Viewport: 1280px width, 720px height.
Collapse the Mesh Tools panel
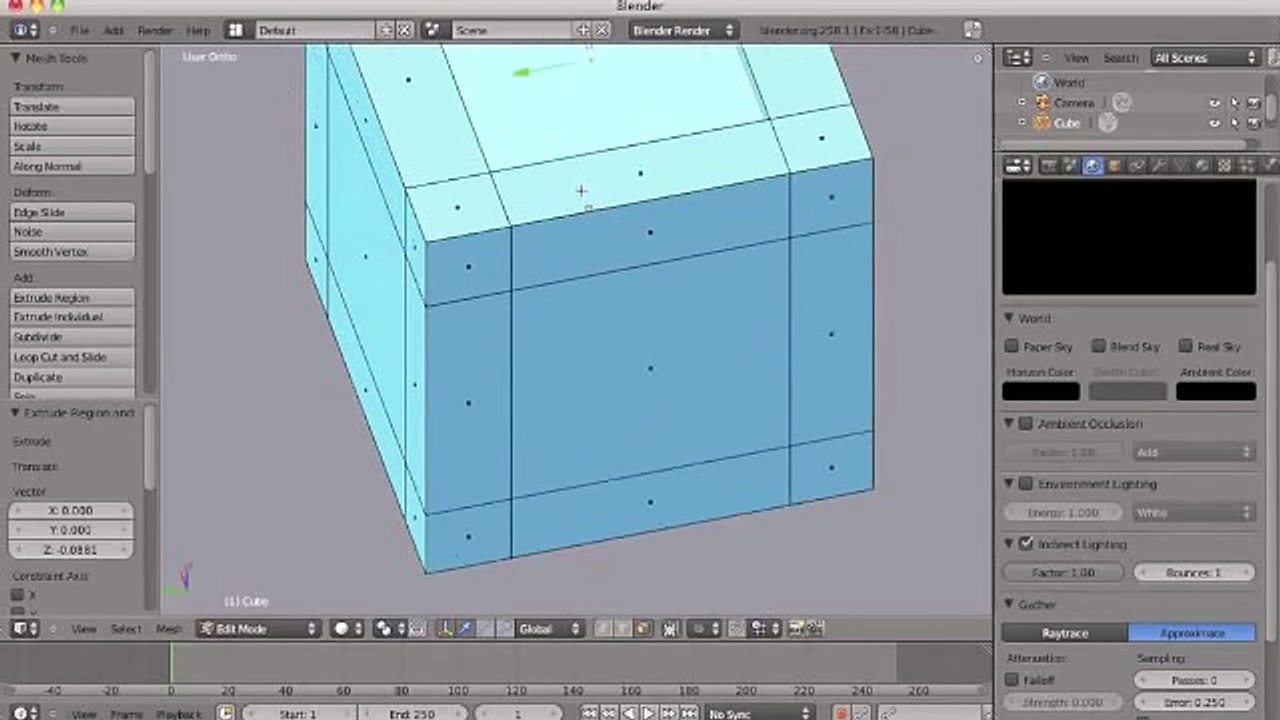[x=16, y=59]
